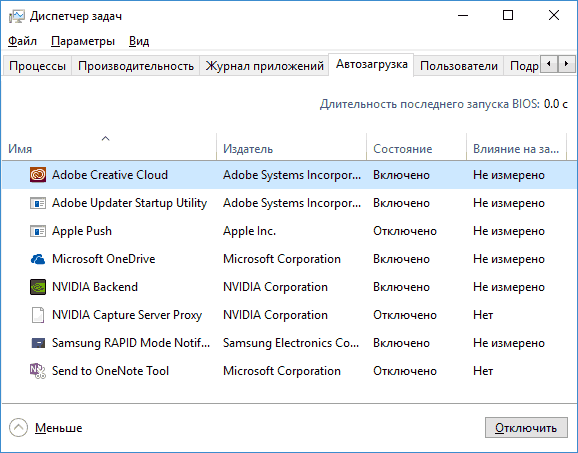The width and height of the screenshot is (578, 453).
Task: Close the Диспетчер задач window
Action: point(554,15)
